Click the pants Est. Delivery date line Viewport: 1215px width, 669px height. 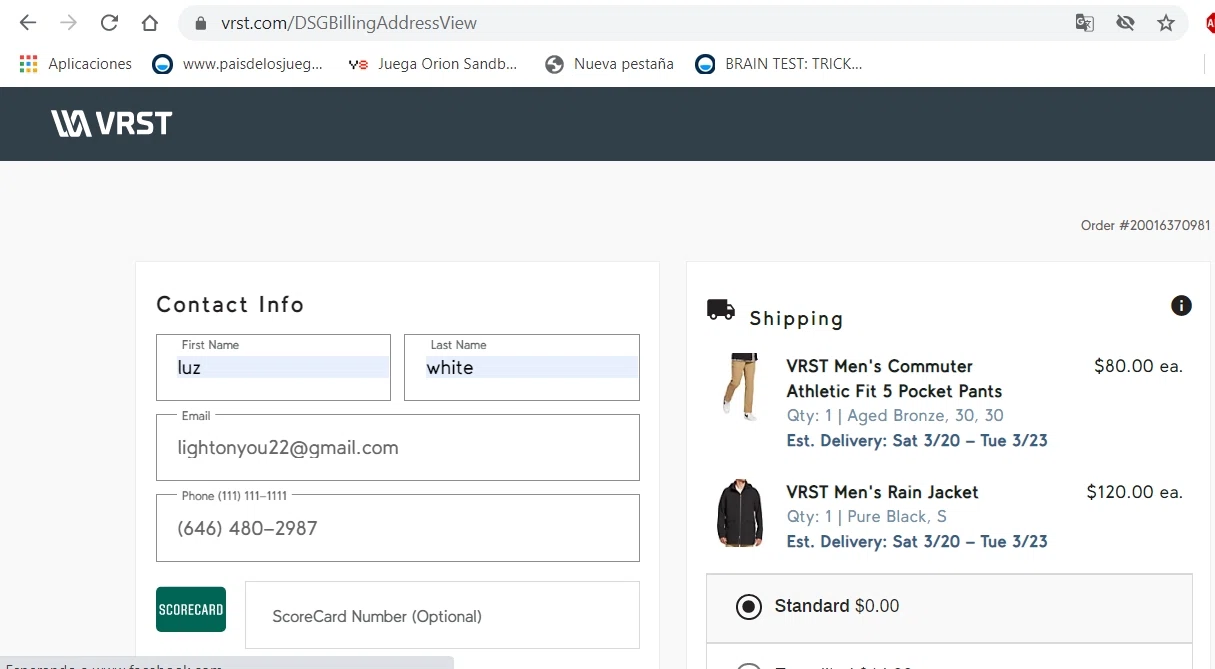pyautogui.click(x=917, y=440)
